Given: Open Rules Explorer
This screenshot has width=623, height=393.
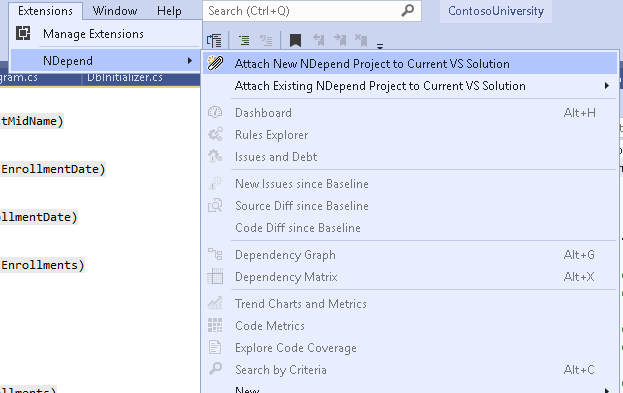Looking at the screenshot, I should 410,135.
